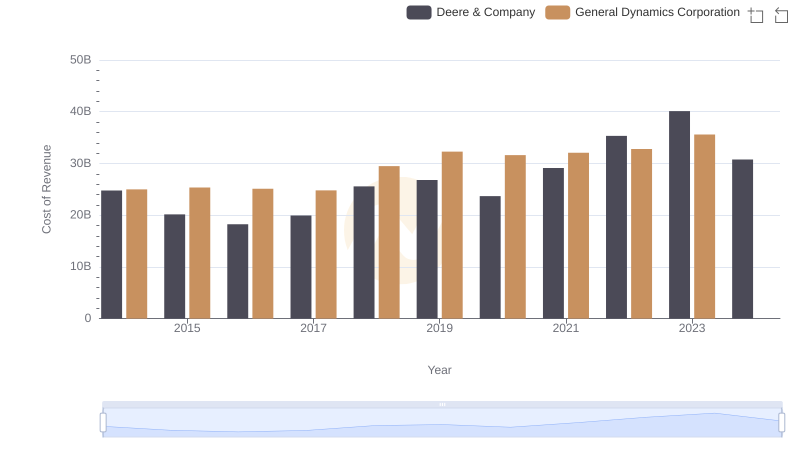Image resolution: width=800 pixels, height=461 pixels.
Task: Click the 2020 Deere & Company bar
Action: [490, 257]
